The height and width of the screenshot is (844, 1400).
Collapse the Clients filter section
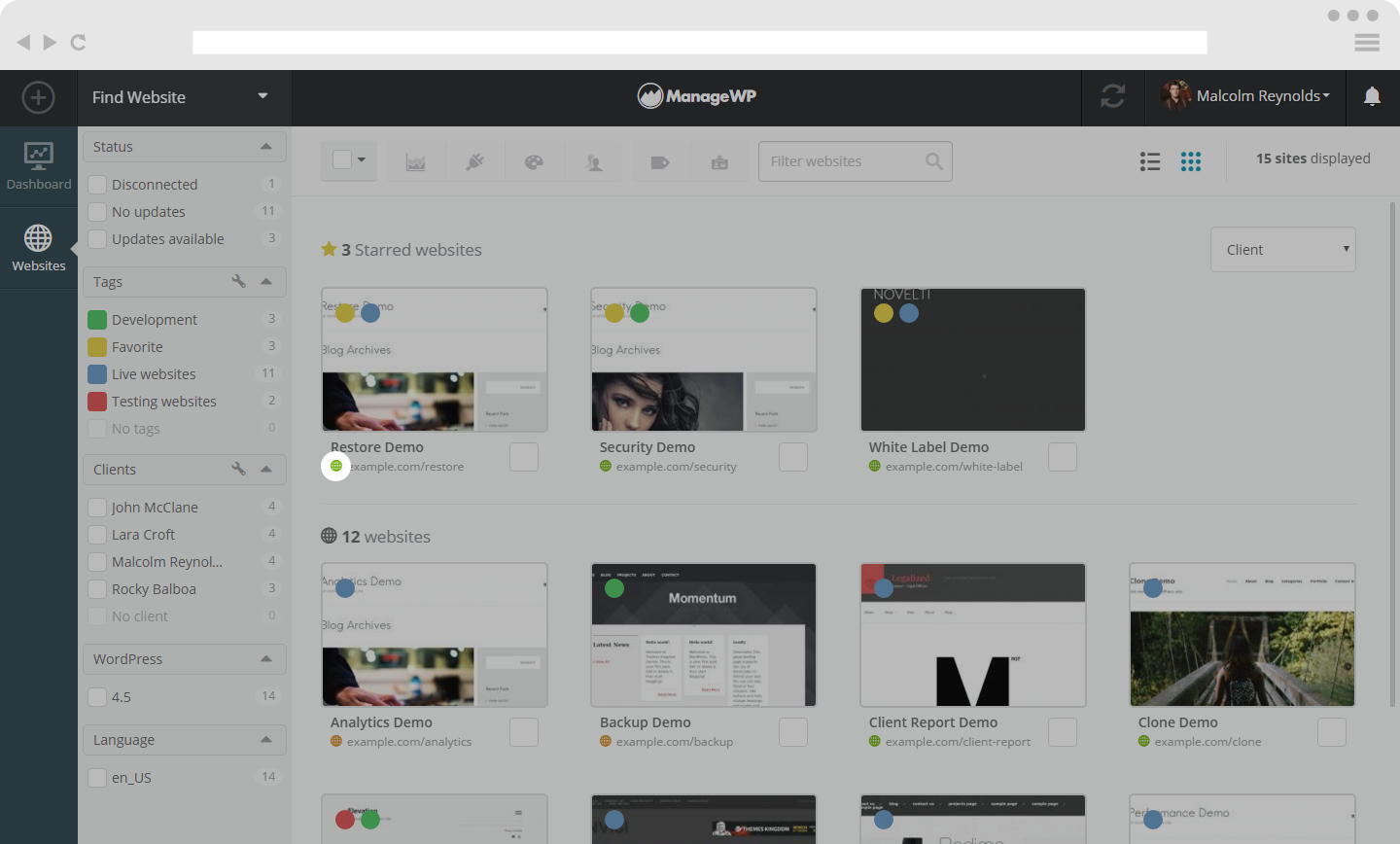(266, 469)
